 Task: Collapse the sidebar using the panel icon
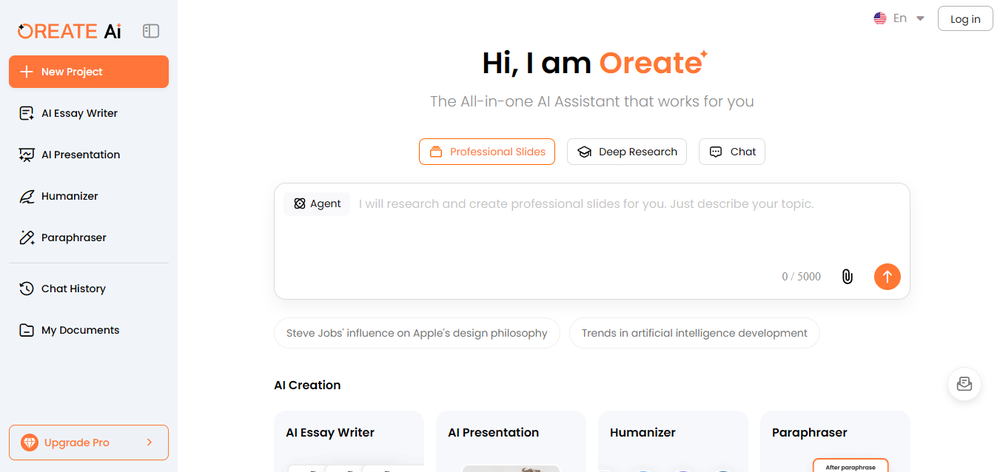[151, 31]
